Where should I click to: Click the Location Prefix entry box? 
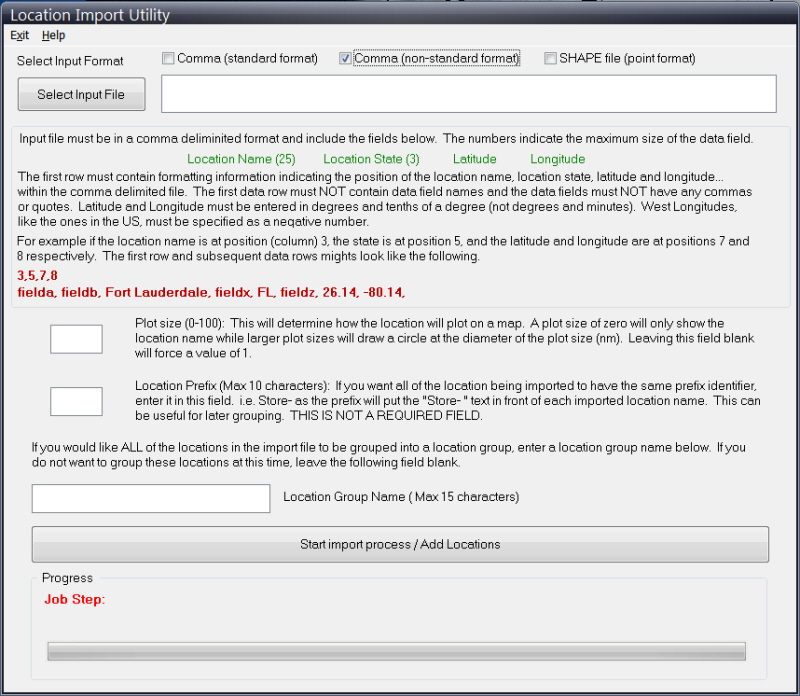coord(76,401)
